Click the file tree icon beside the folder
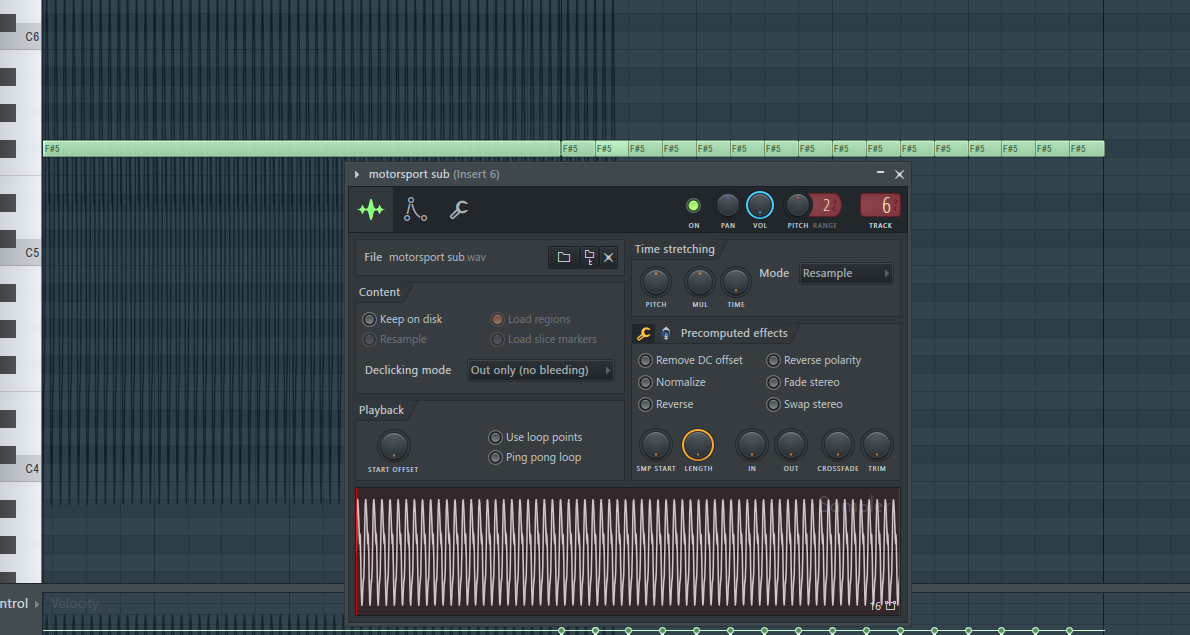Viewport: 1190px width, 635px height. click(x=589, y=258)
